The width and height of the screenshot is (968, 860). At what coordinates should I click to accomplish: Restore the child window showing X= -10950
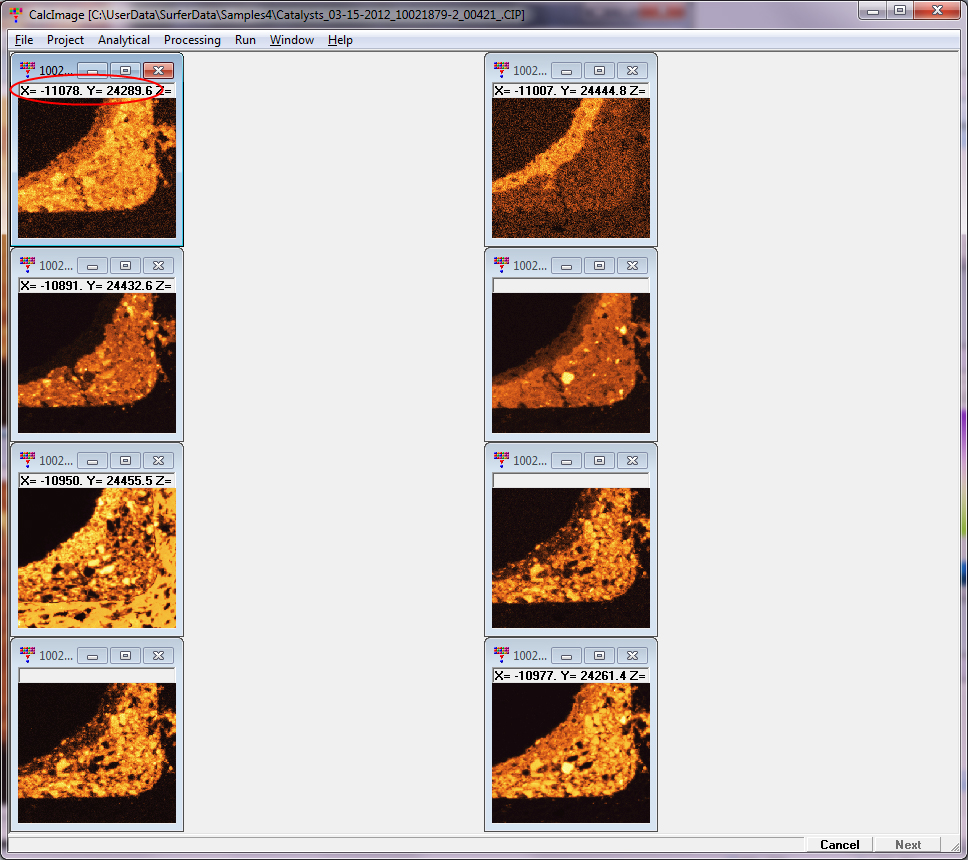point(125,461)
